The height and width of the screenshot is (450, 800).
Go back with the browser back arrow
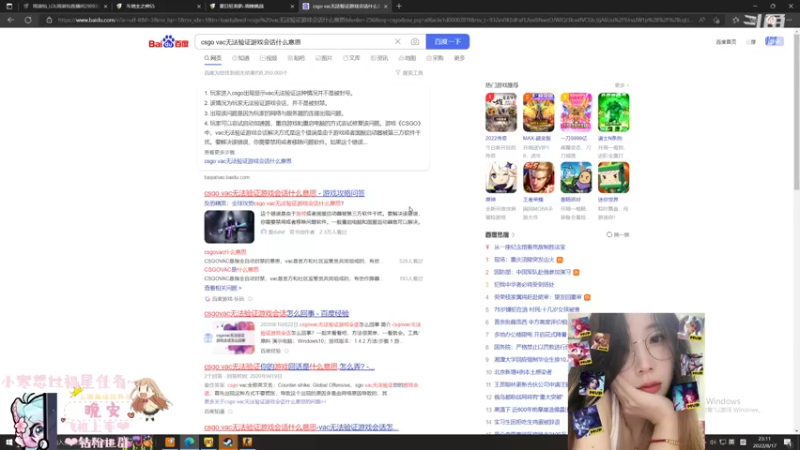pyautogui.click(x=11, y=20)
